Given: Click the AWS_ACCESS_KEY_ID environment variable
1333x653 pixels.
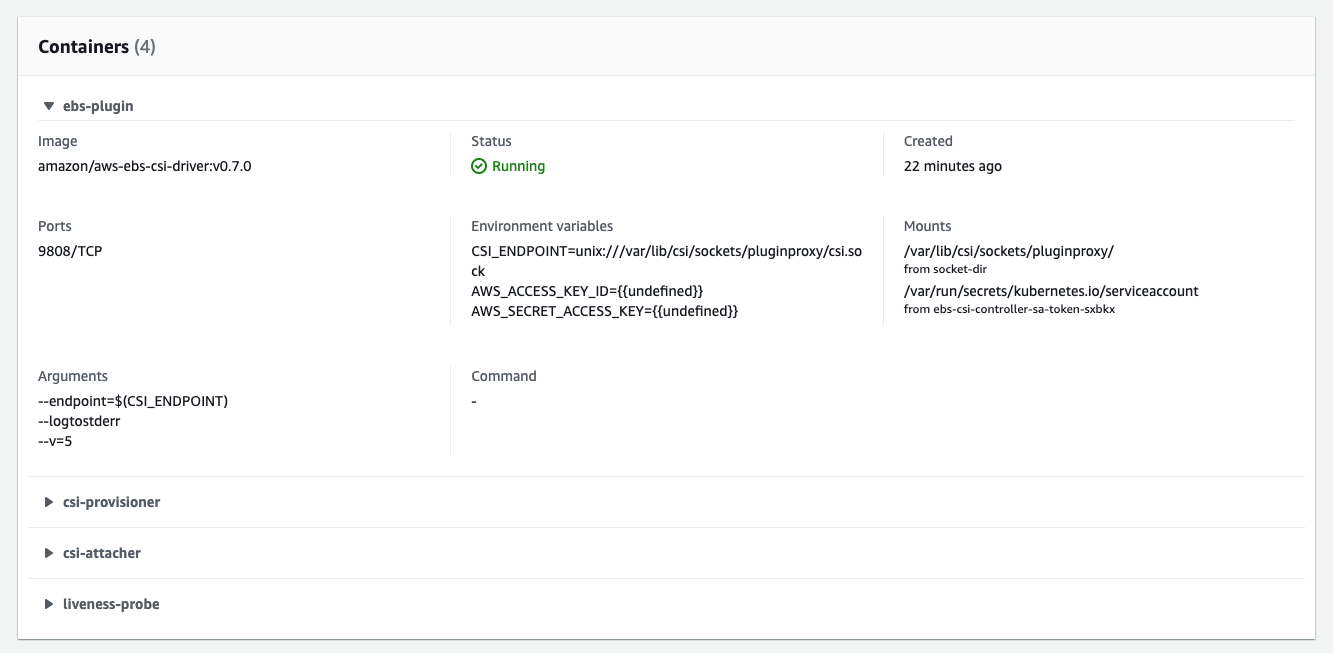Looking at the screenshot, I should 588,291.
